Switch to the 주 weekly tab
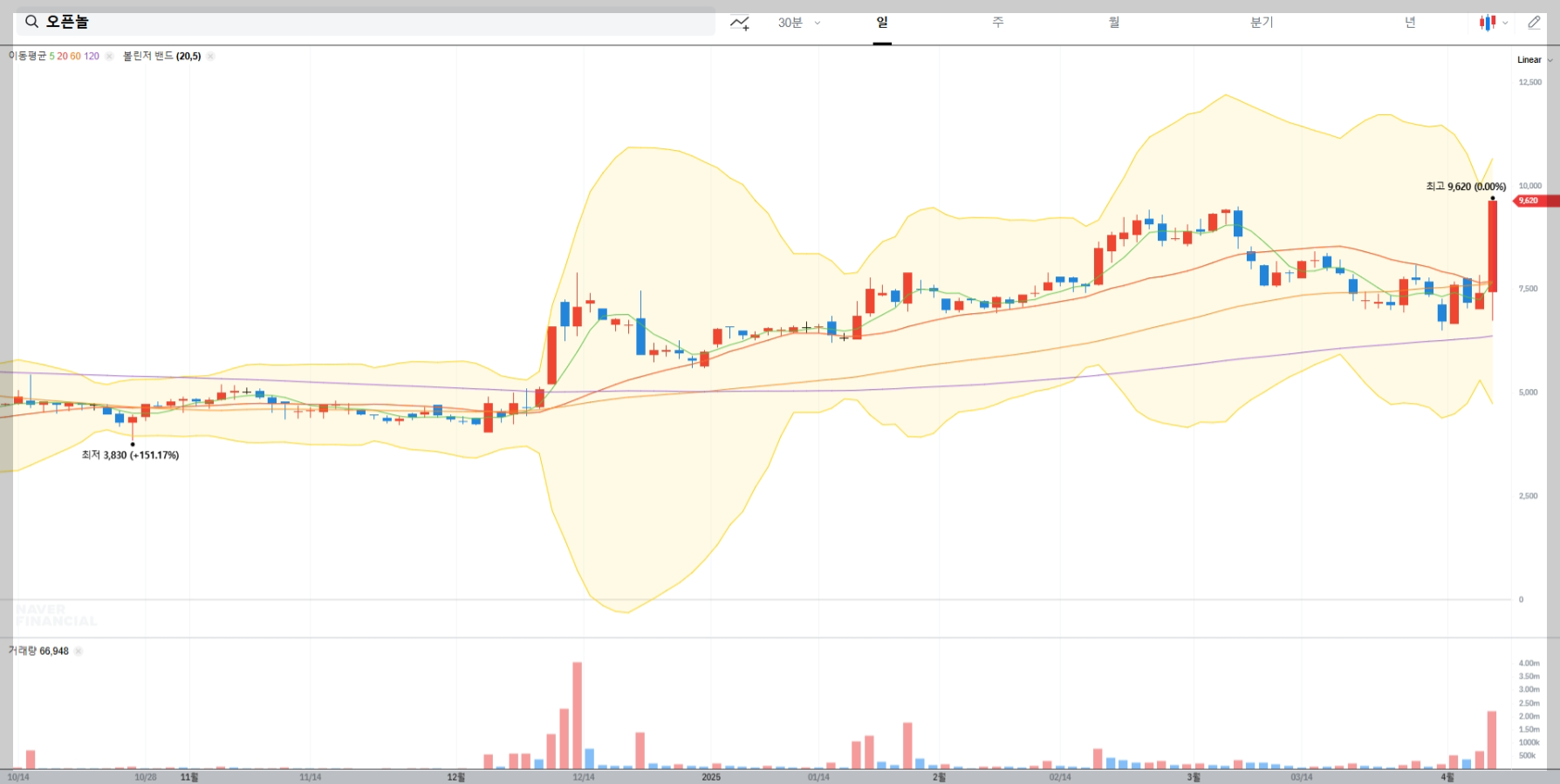Image resolution: width=1560 pixels, height=784 pixels. click(x=998, y=23)
